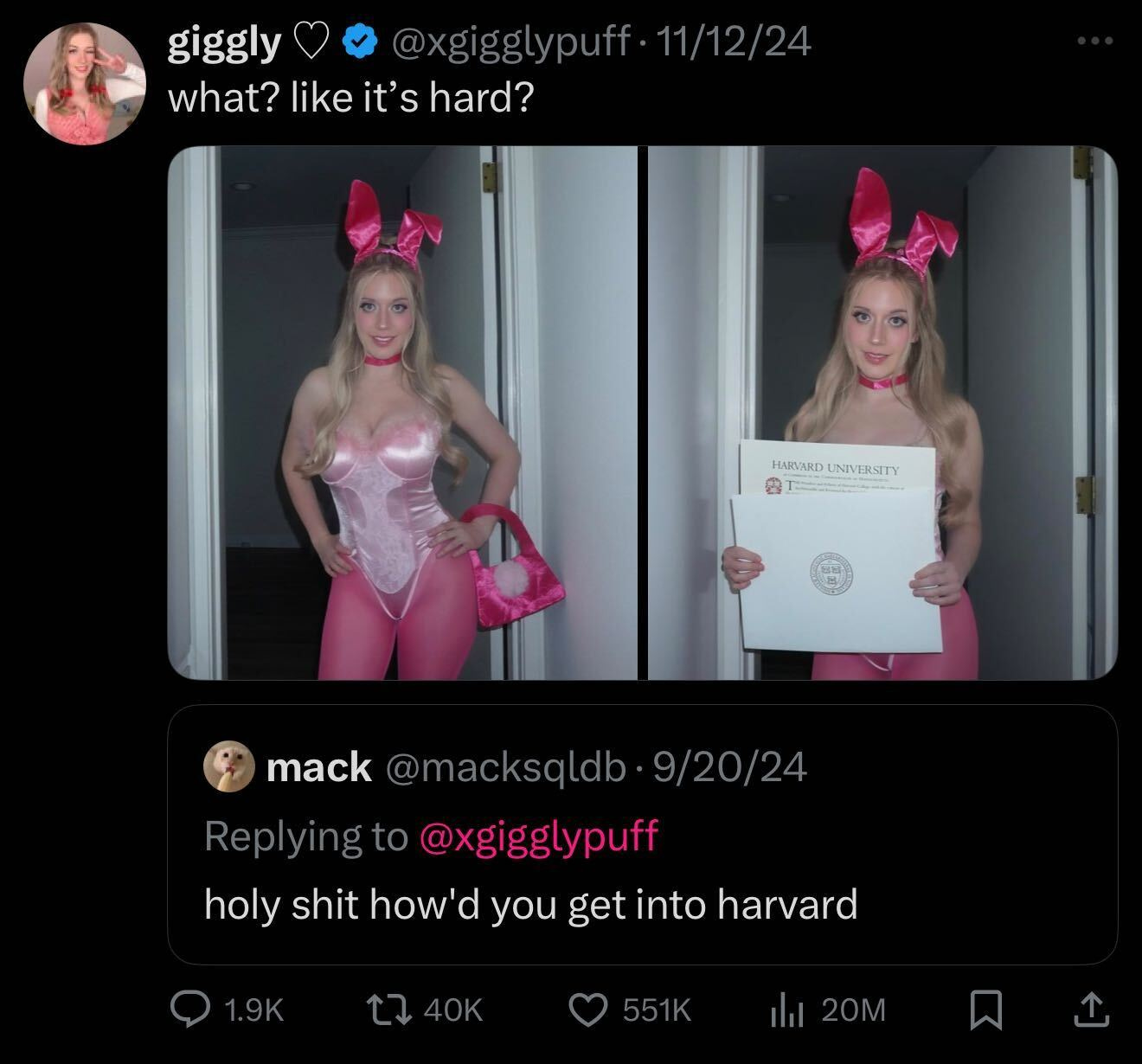Click the 551K likes count
The image size is (1142, 1064).
[658, 1010]
